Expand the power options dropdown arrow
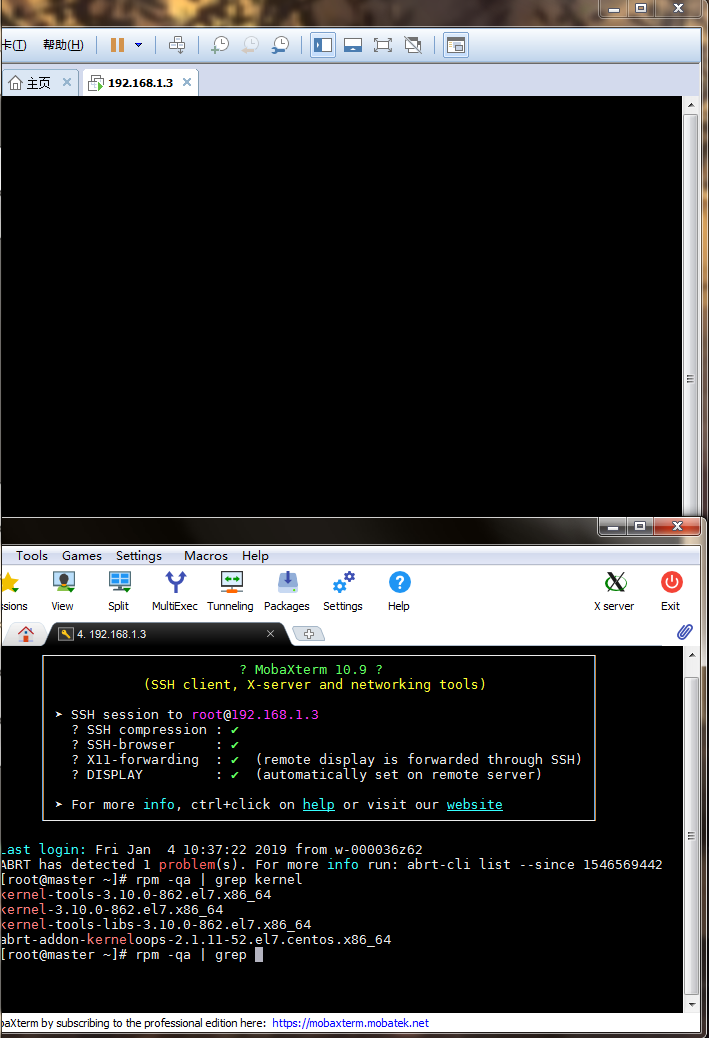This screenshot has width=709, height=1038. [x=138, y=45]
